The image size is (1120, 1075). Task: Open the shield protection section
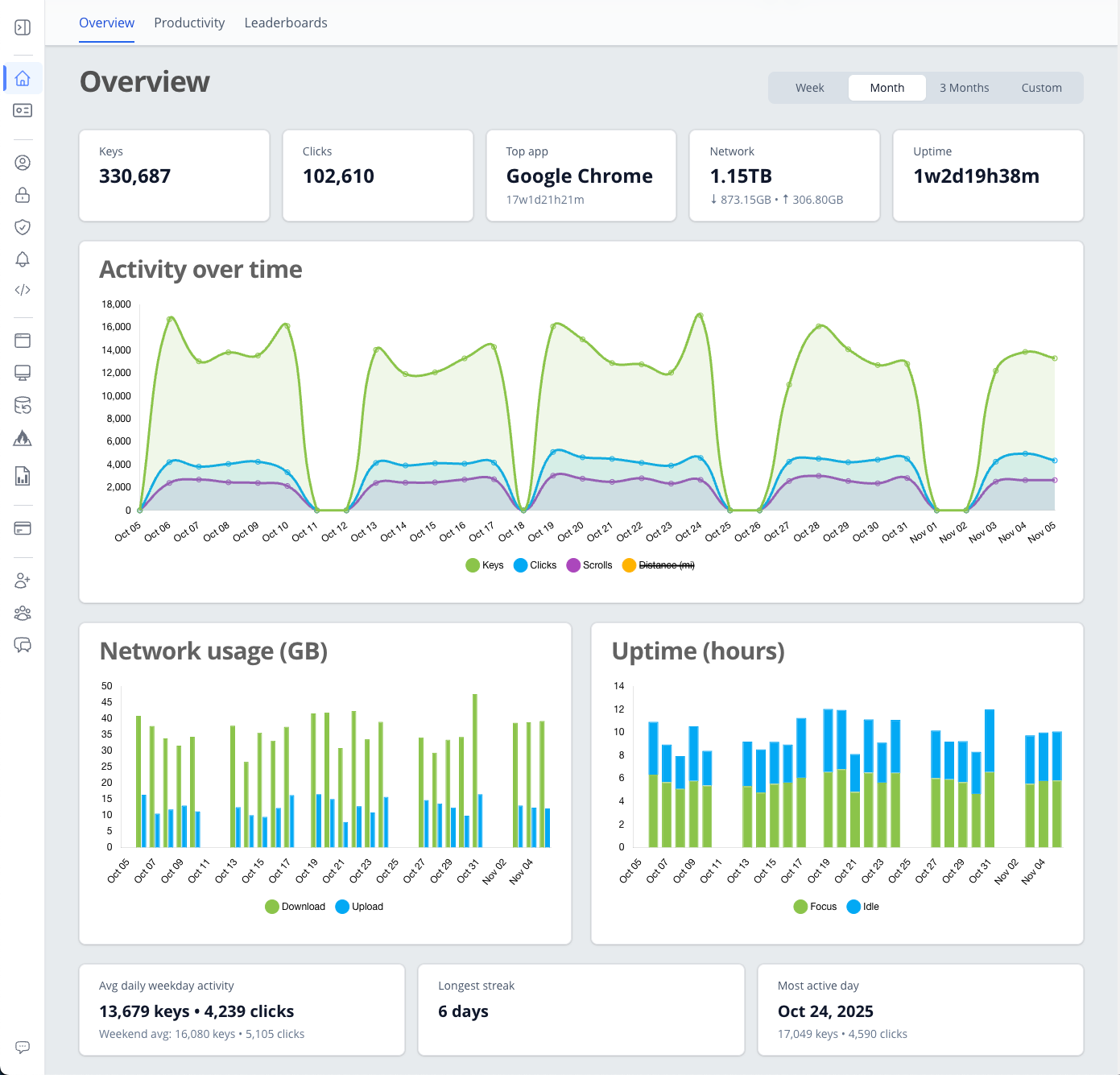[23, 227]
